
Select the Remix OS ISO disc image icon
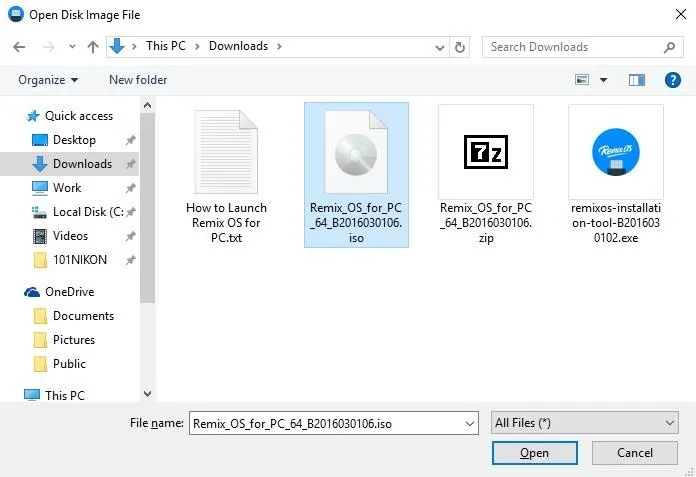pos(356,152)
